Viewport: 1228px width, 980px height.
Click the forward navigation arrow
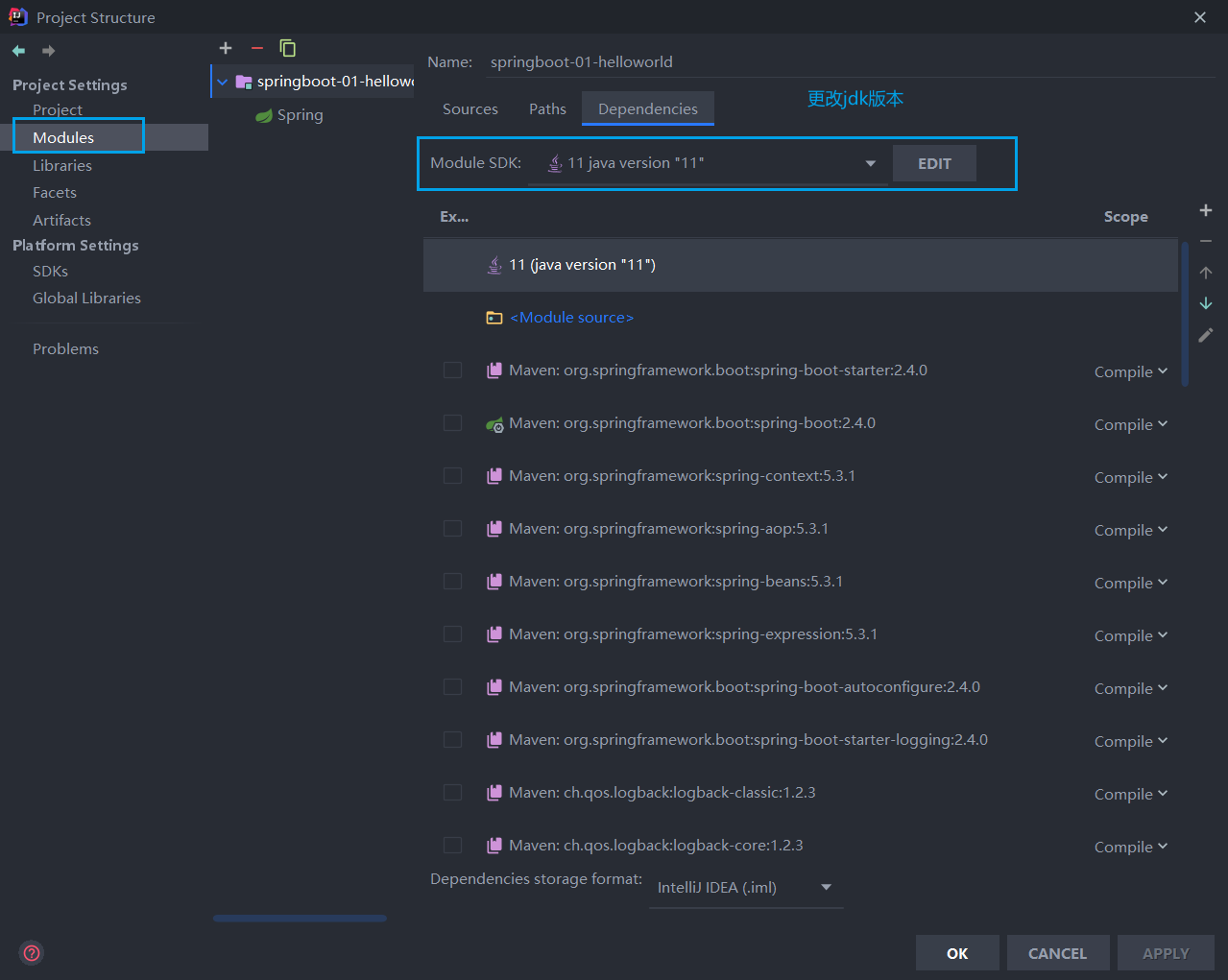(48, 51)
